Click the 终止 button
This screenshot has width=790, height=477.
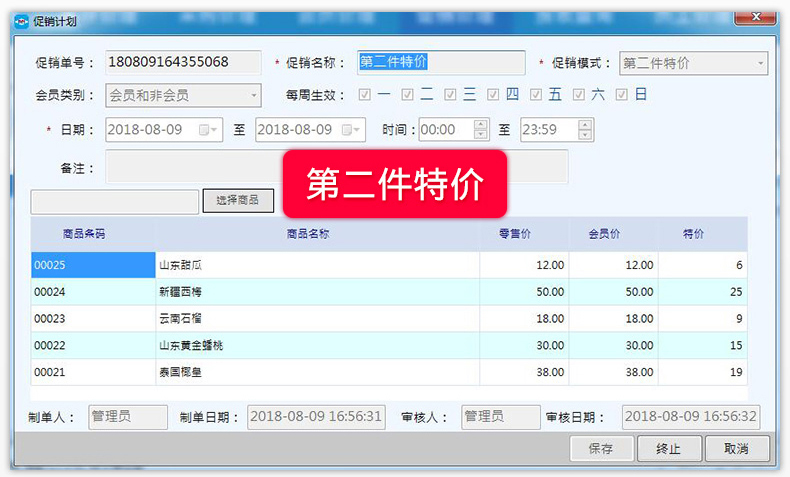point(669,448)
